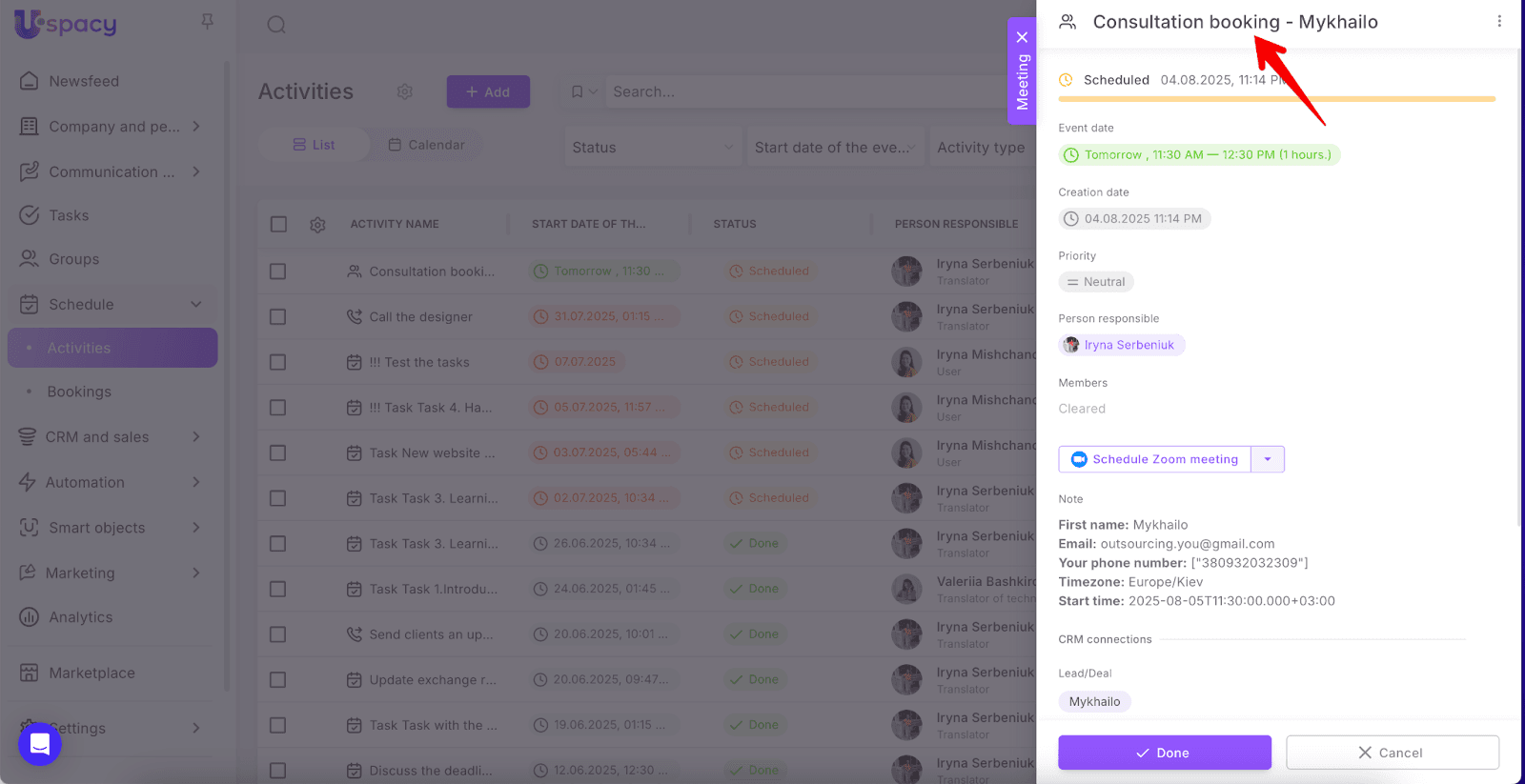Click the phone icon of Send clients an update row
The height and width of the screenshot is (784, 1525).
click(355, 634)
